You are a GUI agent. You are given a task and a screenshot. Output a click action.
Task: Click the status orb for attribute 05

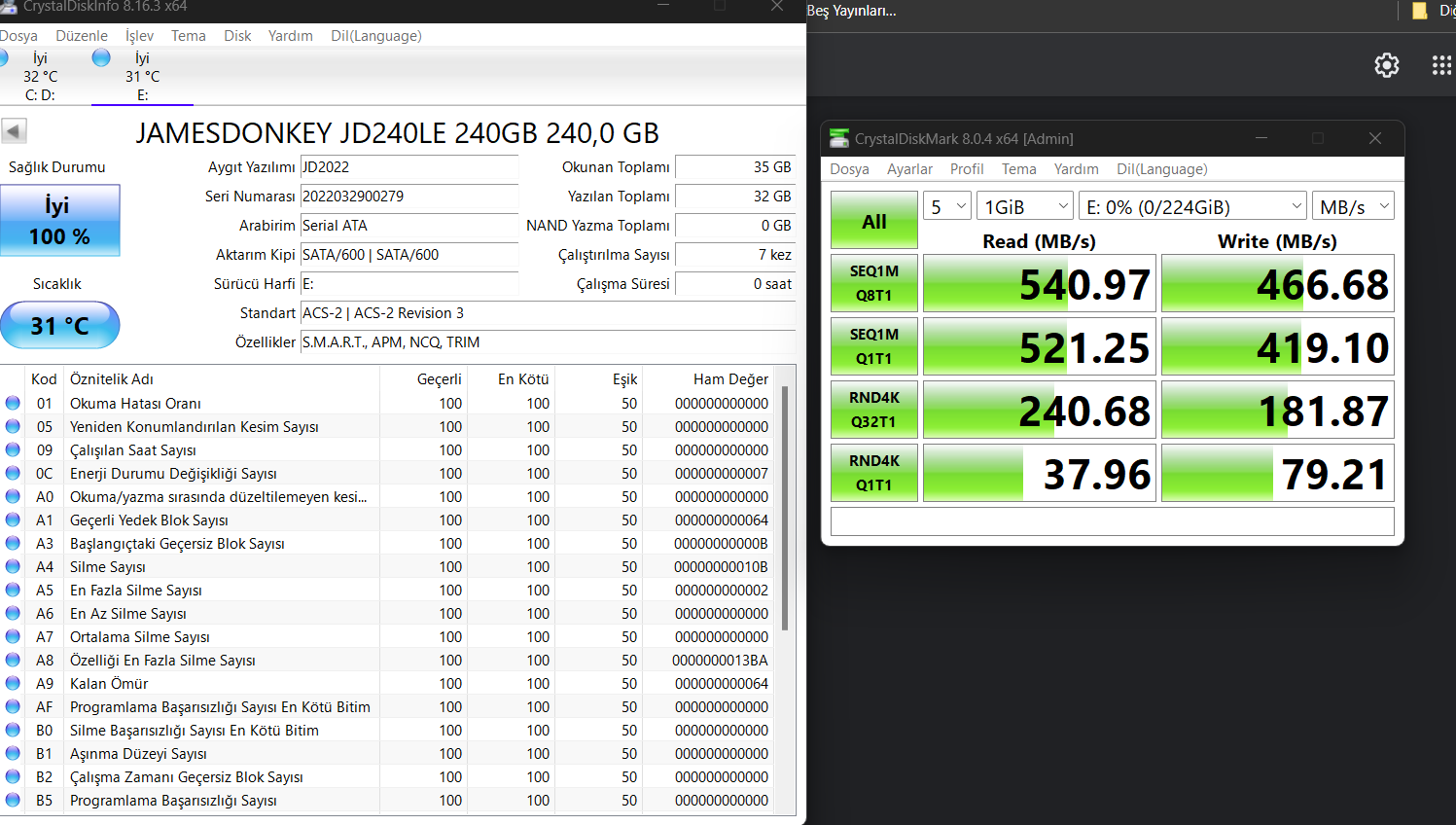(x=13, y=426)
